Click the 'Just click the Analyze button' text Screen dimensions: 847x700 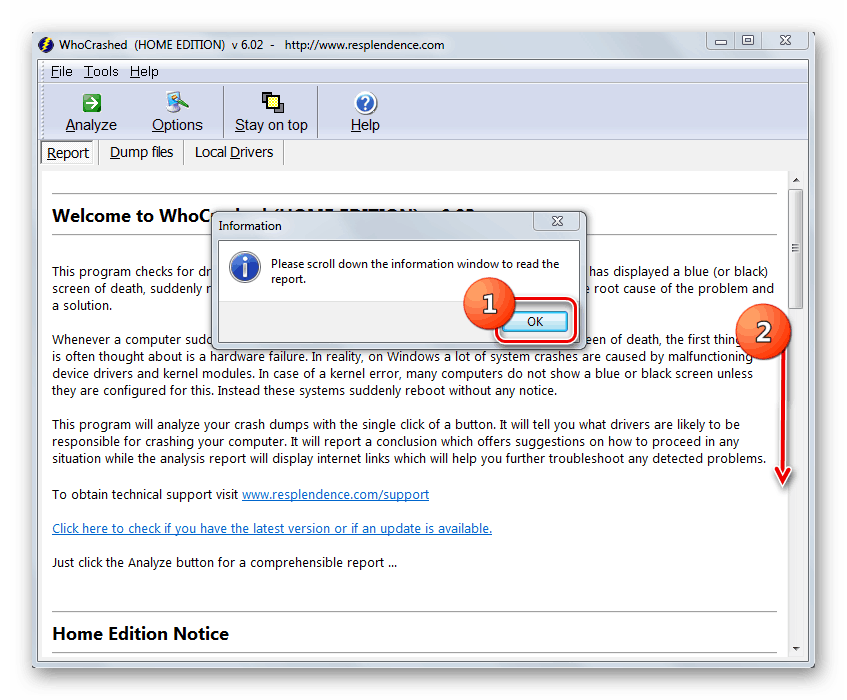tap(224, 562)
